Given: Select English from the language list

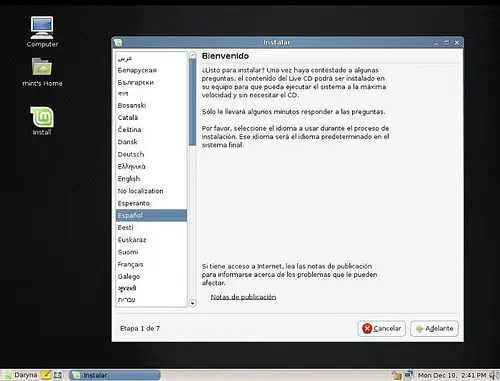Looking at the screenshot, I should 151,179.
